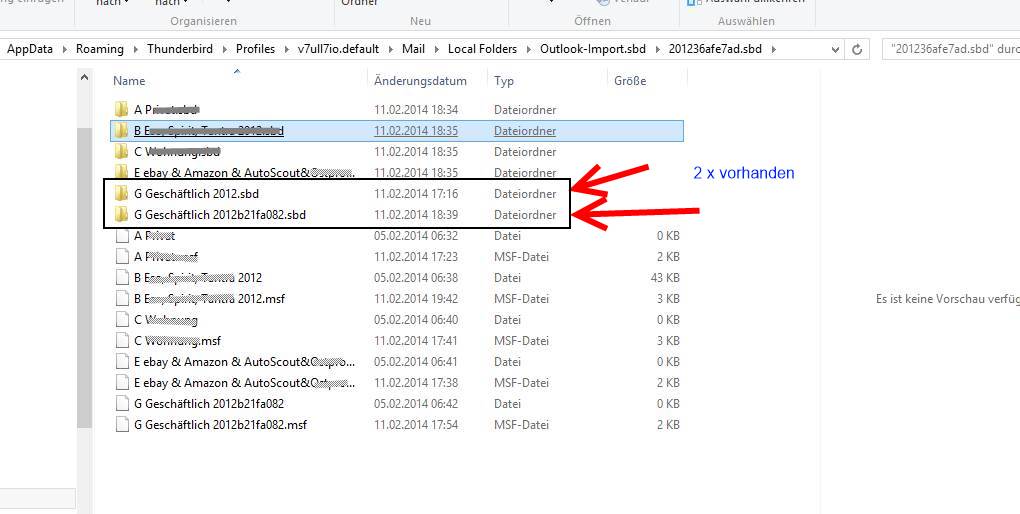Click the file icon of the A file dated 06:32
This screenshot has height=514, width=1020.
[122, 236]
